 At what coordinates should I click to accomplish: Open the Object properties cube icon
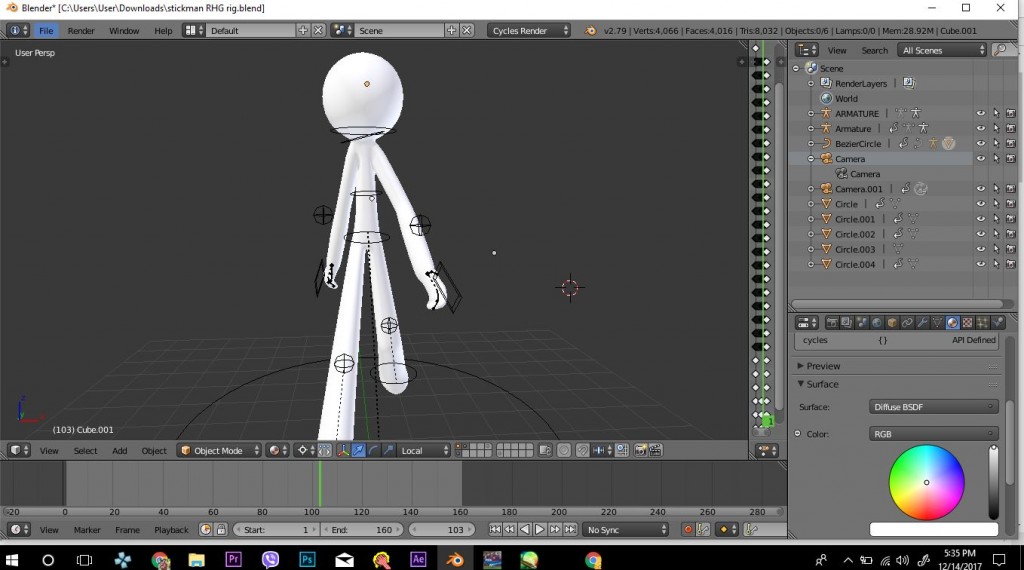892,323
